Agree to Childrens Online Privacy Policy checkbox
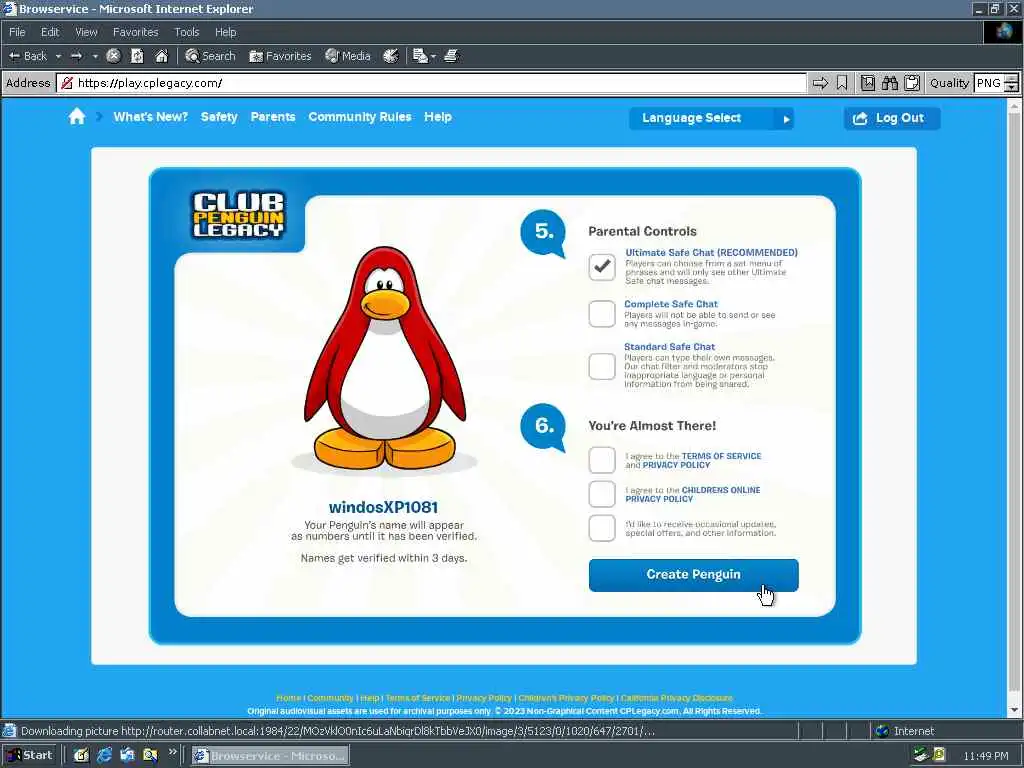Viewport: 1024px width, 768px height. click(x=601, y=494)
